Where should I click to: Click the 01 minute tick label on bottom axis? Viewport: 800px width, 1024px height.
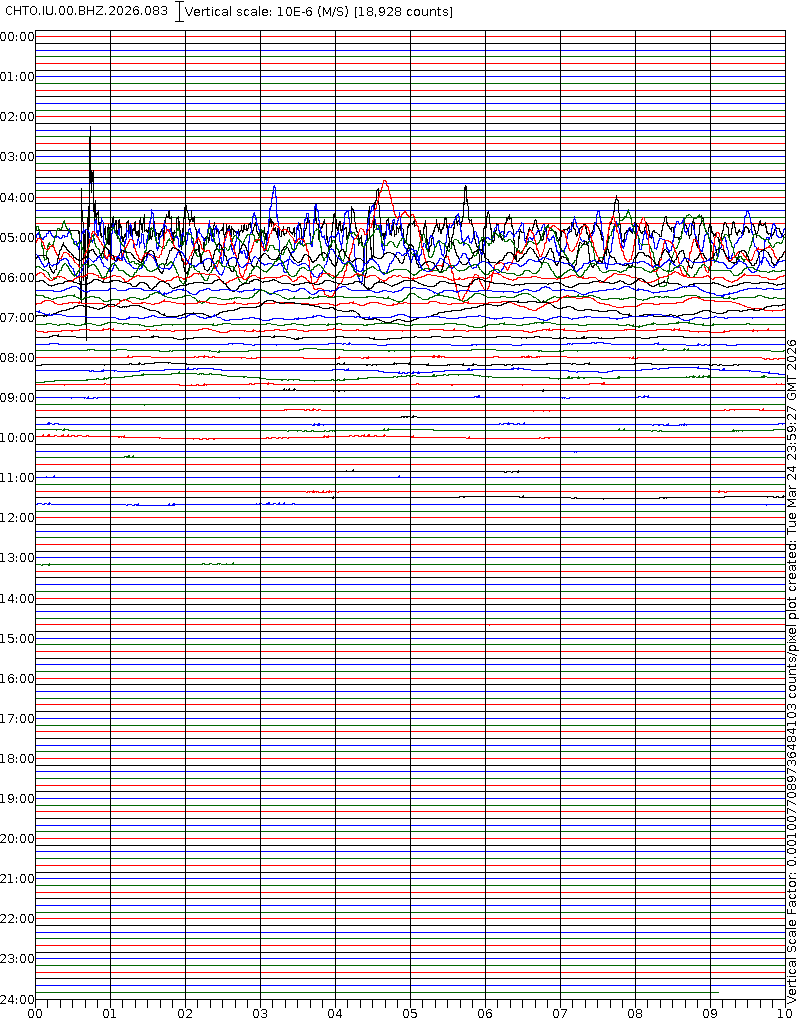[x=110, y=1014]
